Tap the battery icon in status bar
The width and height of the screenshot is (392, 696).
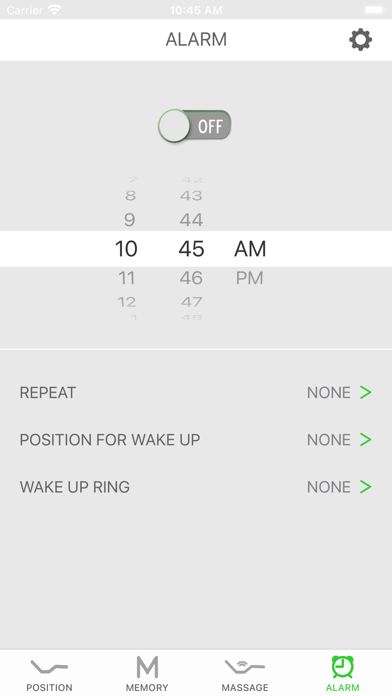point(374,10)
